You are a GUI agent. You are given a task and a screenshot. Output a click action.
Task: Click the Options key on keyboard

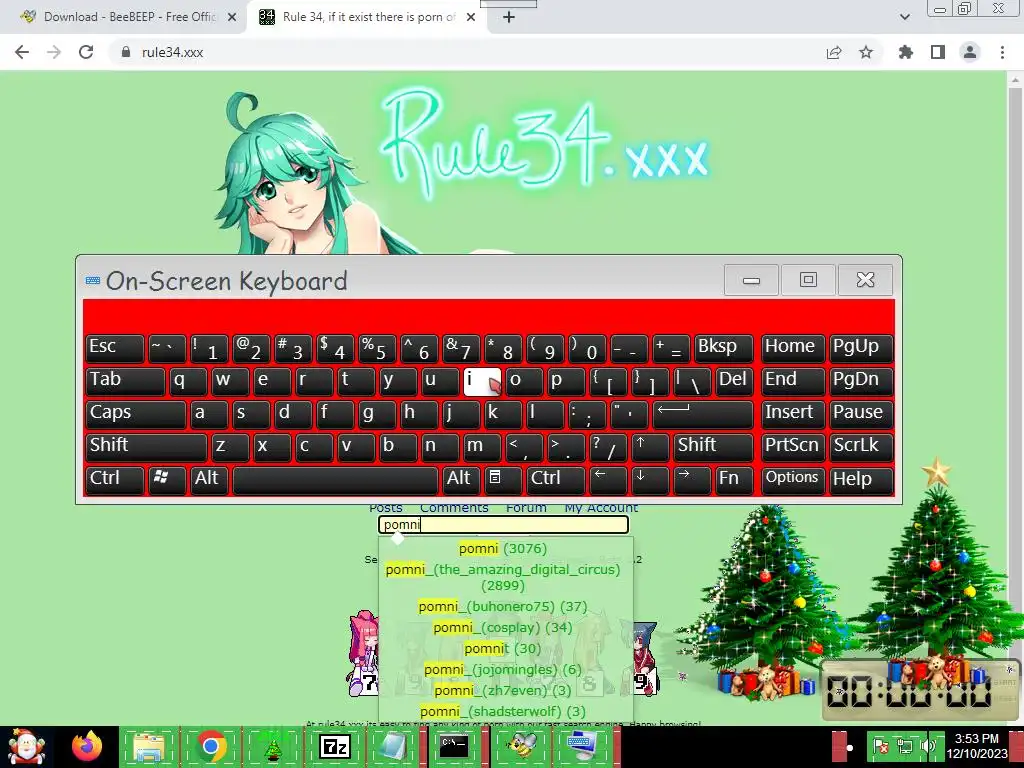(793, 479)
